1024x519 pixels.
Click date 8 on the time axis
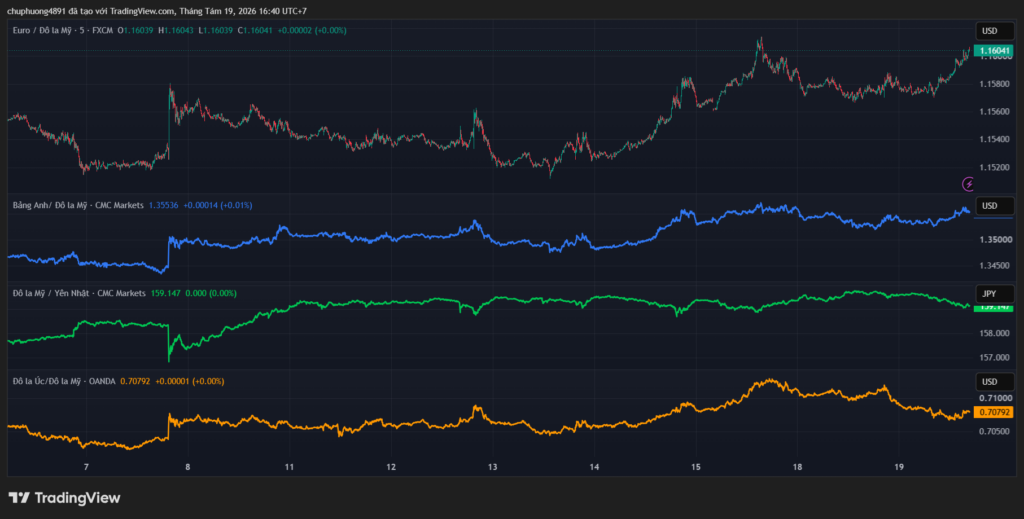[187, 467]
